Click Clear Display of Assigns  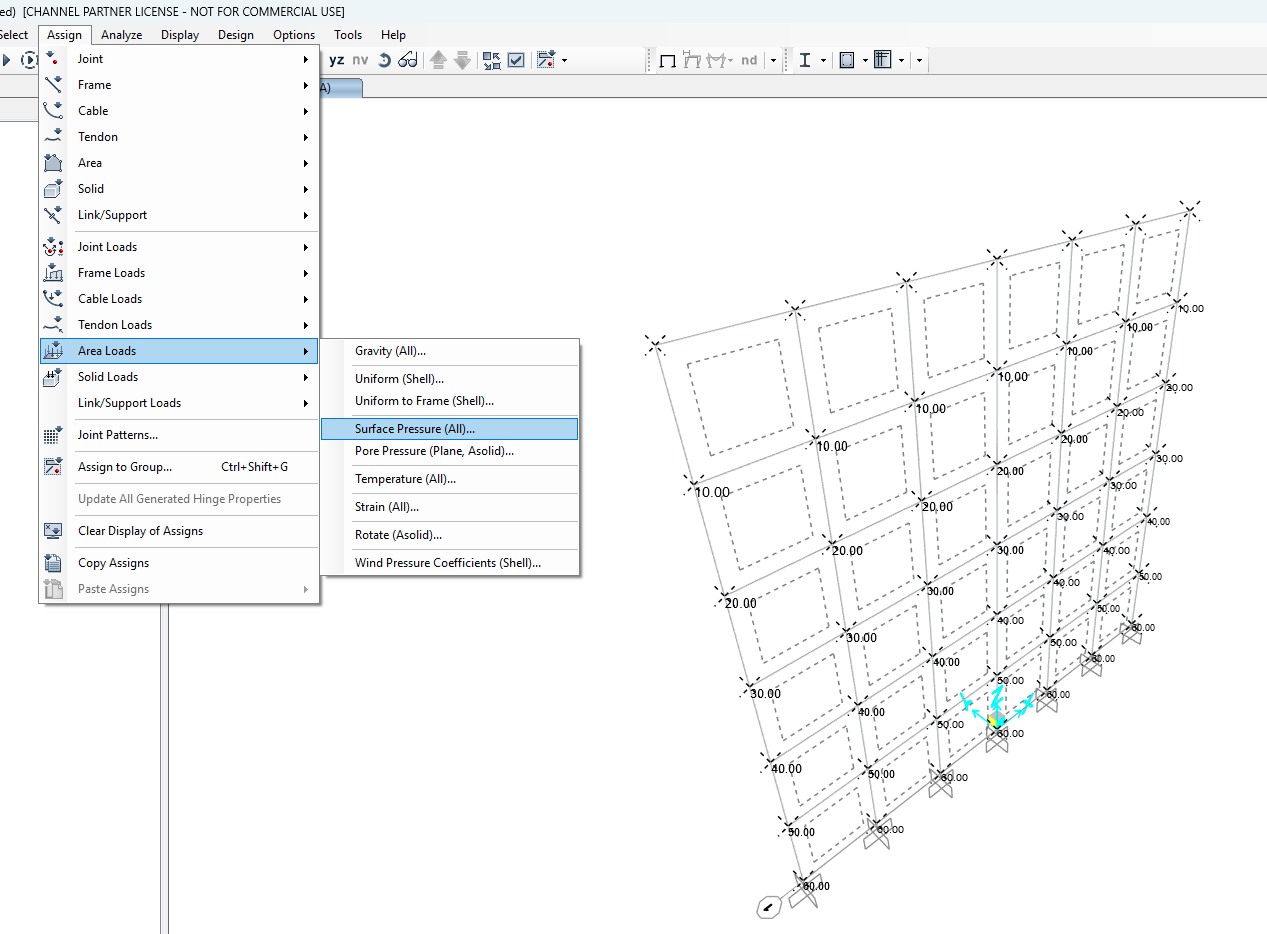(140, 531)
